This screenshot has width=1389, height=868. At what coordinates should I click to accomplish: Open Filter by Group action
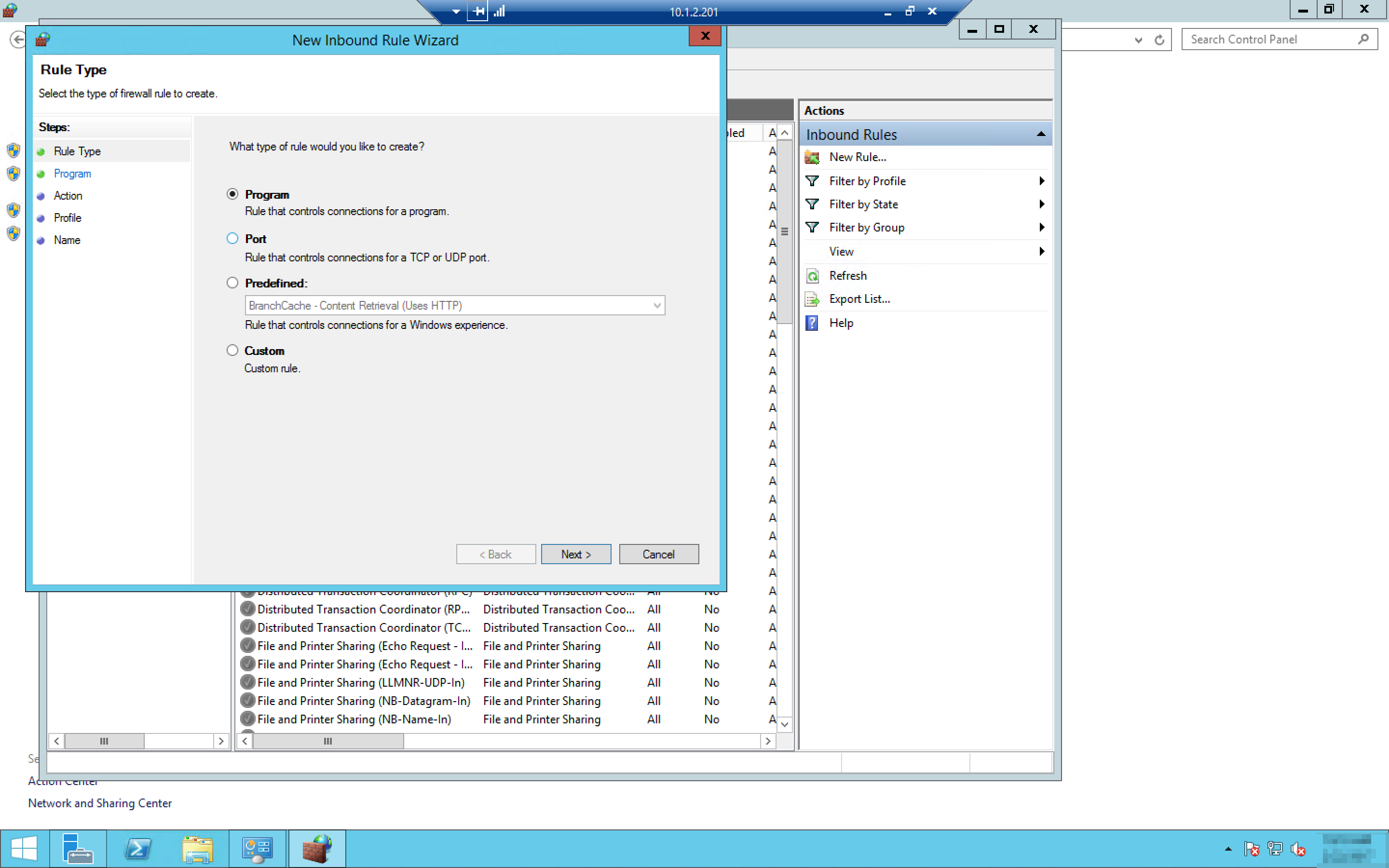867,227
